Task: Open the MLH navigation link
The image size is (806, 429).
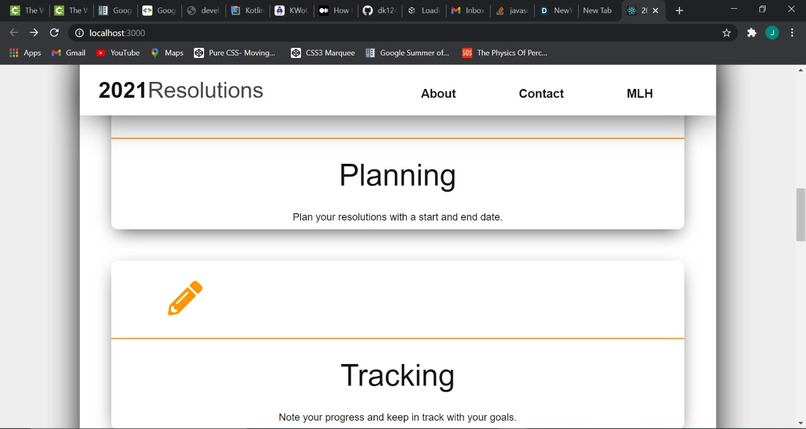Action: click(x=639, y=94)
